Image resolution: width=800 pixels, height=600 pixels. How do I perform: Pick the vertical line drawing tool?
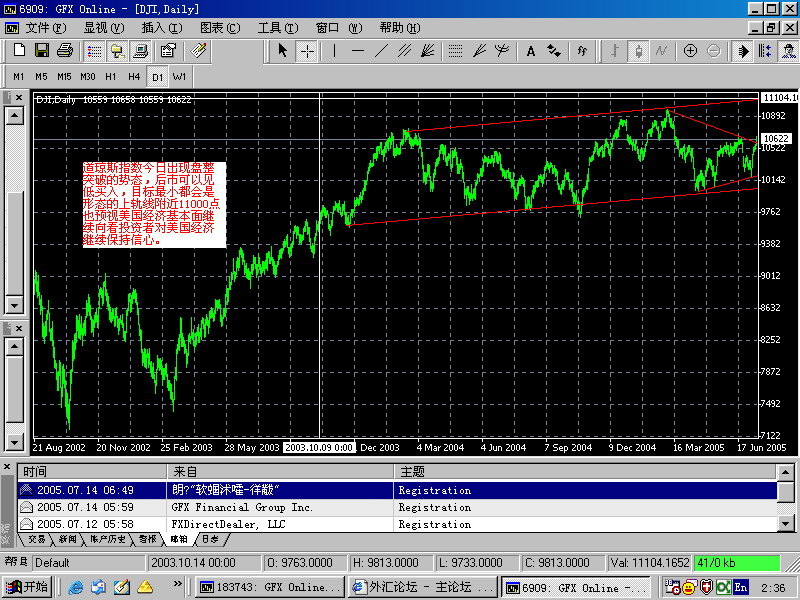point(334,51)
